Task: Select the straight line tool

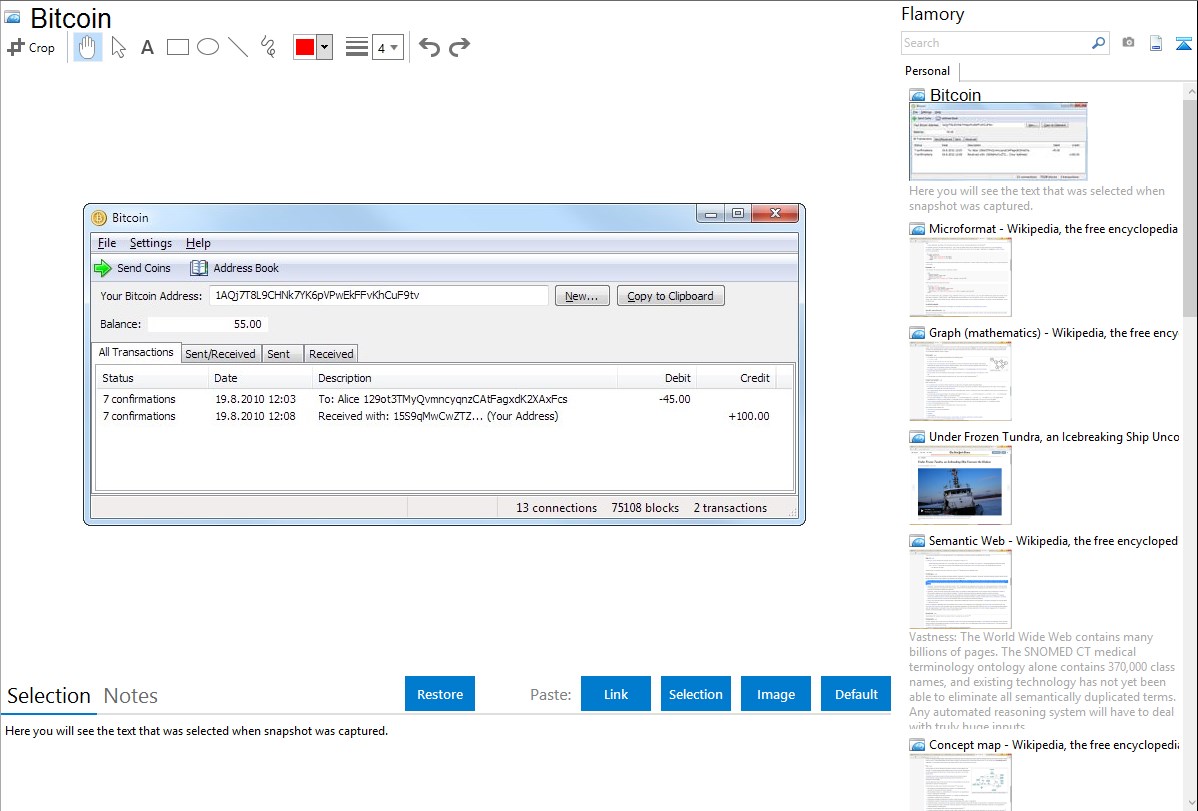Action: 238,47
